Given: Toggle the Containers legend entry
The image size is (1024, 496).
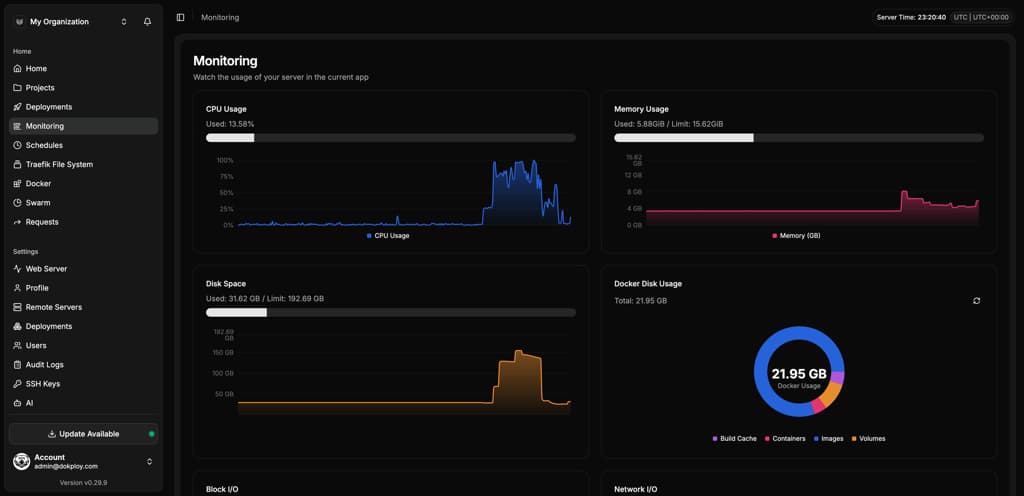Looking at the screenshot, I should pos(785,439).
